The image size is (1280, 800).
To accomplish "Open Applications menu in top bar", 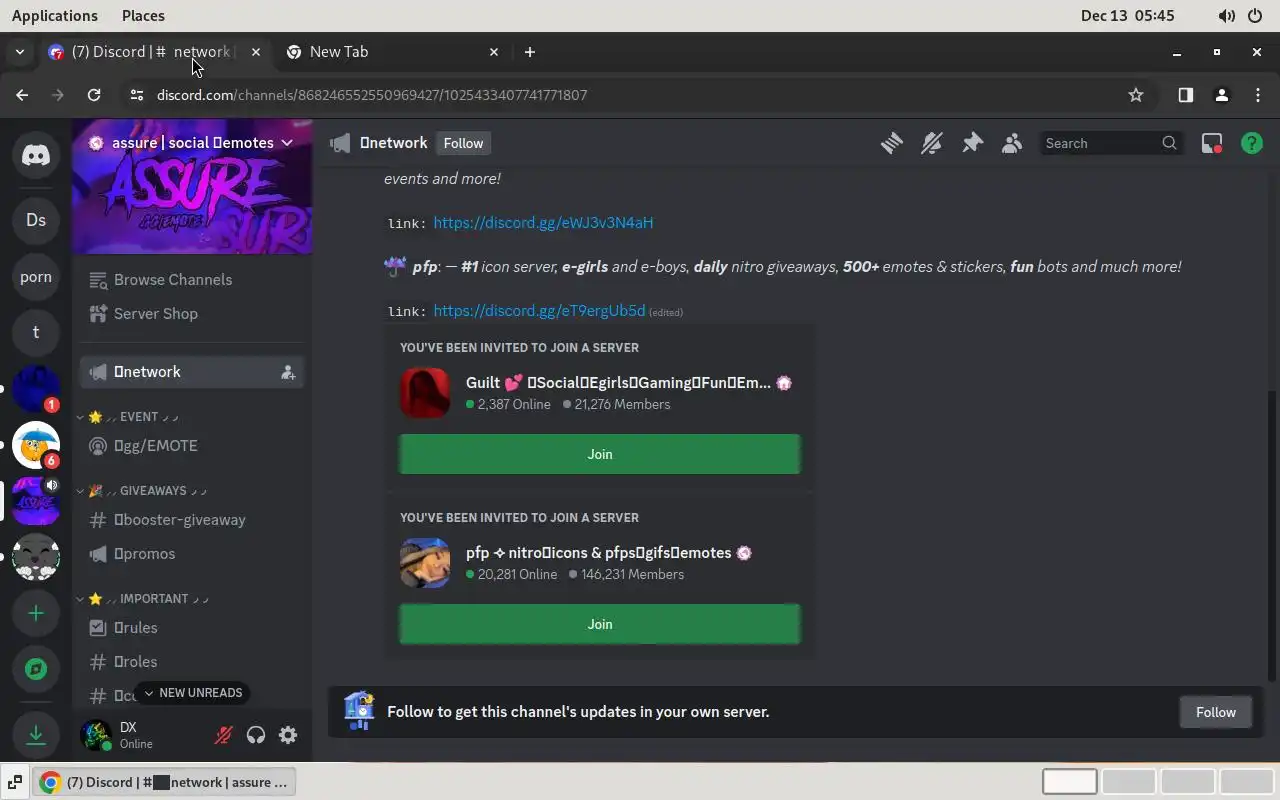I will pyautogui.click(x=54, y=16).
